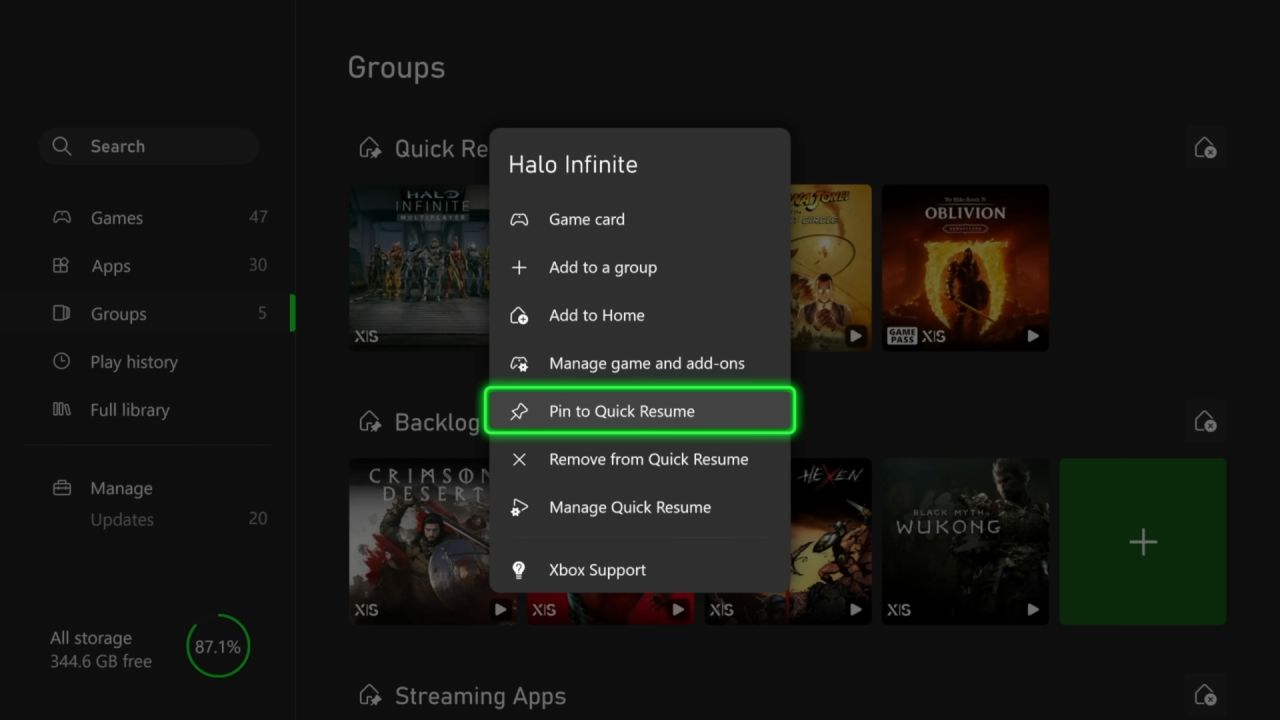Click the pinned-home icon beside Backlog heading
The width and height of the screenshot is (1280, 720).
[x=370, y=422]
